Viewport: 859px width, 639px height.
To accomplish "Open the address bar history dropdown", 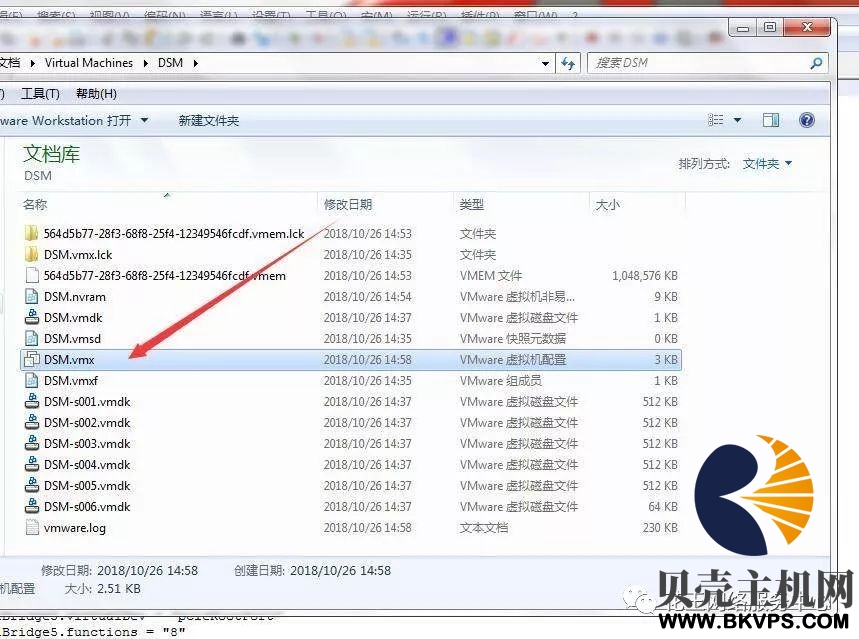I will [545, 64].
